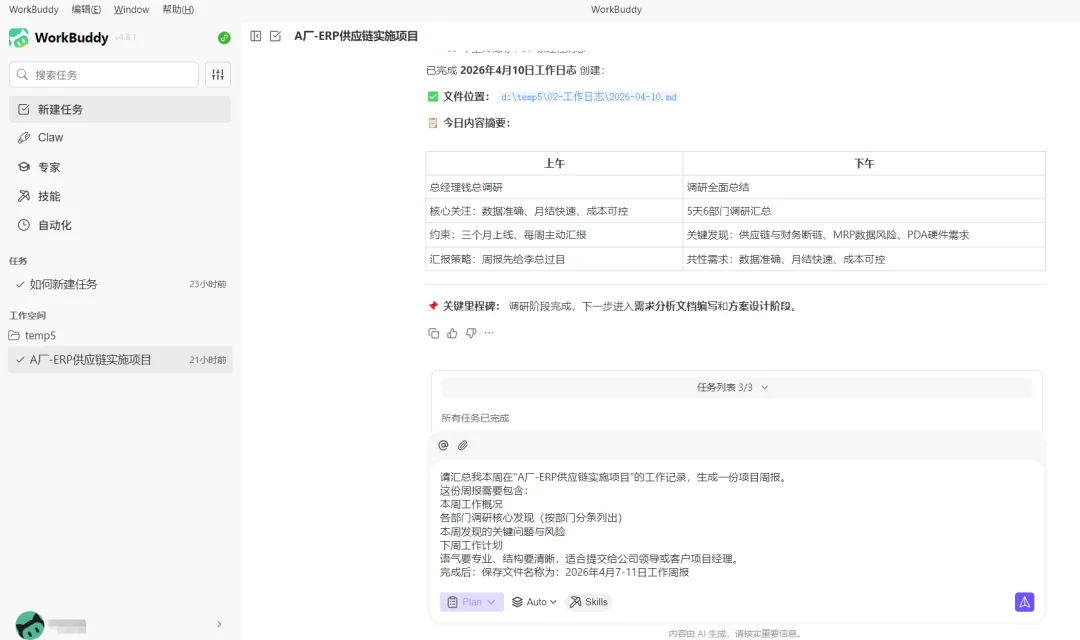This screenshot has width=1080, height=640.
Task: Attach a file with the paperclip icon
Action: coord(463,445)
